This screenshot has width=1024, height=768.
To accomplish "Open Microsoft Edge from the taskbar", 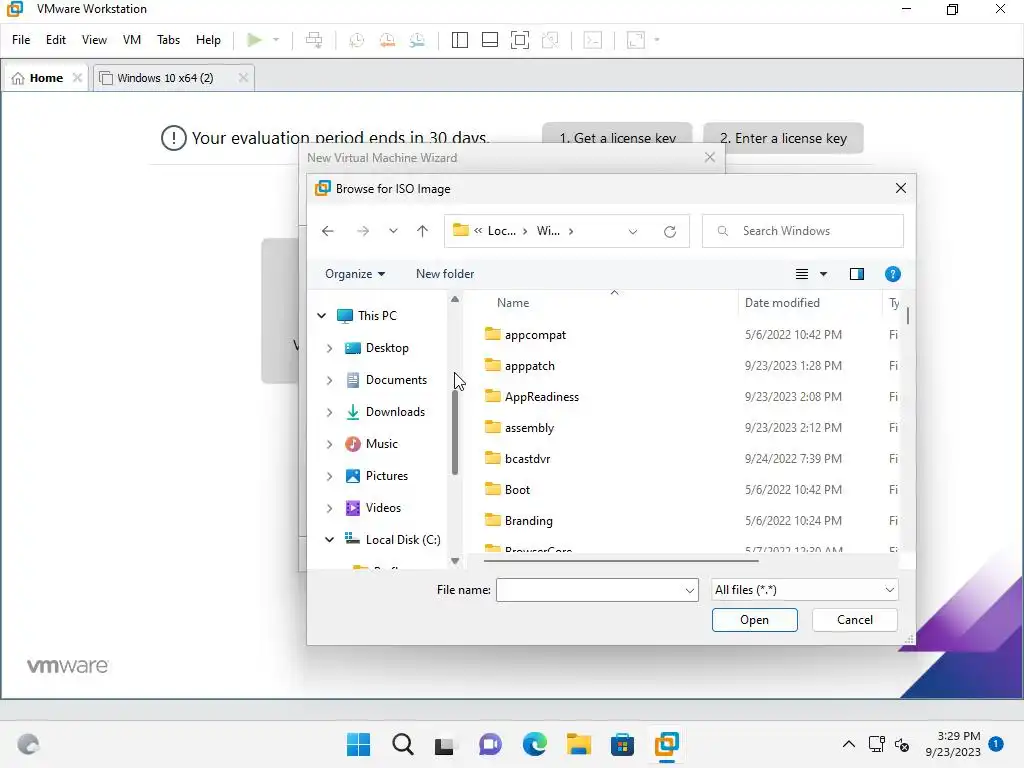I will (x=535, y=744).
